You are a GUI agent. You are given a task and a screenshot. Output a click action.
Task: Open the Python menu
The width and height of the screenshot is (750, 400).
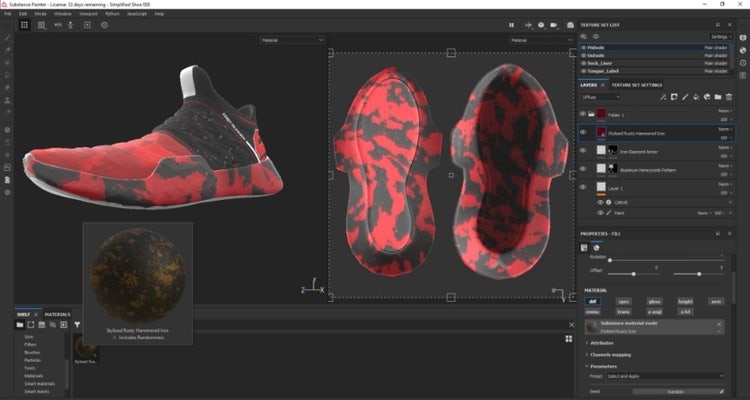pyautogui.click(x=112, y=14)
